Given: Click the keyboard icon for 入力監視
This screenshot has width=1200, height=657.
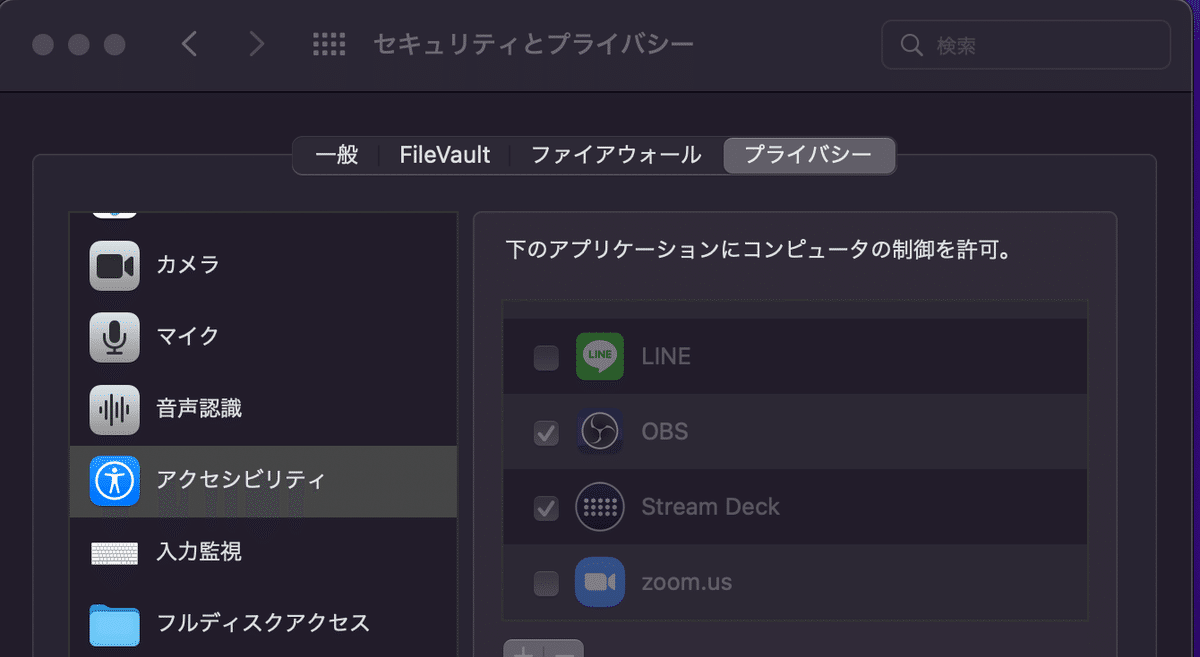Looking at the screenshot, I should pos(114,553).
